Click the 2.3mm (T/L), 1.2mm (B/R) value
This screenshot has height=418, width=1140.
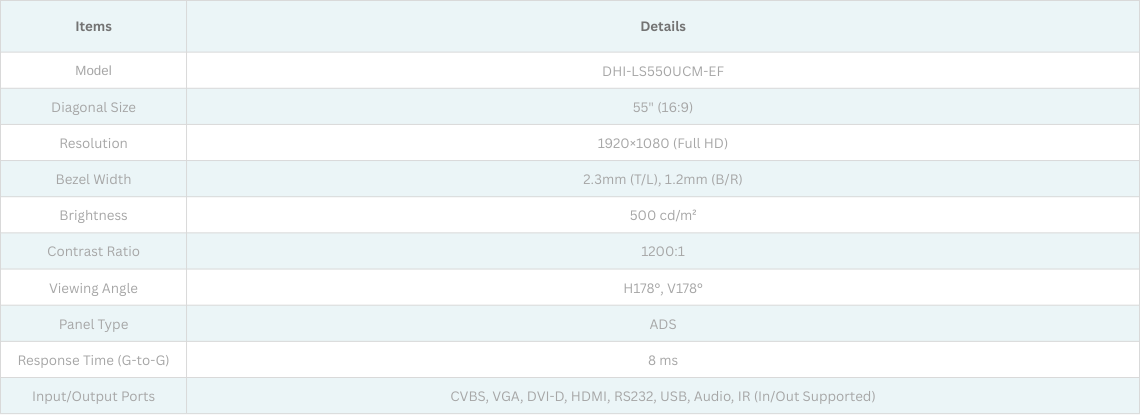click(x=662, y=179)
